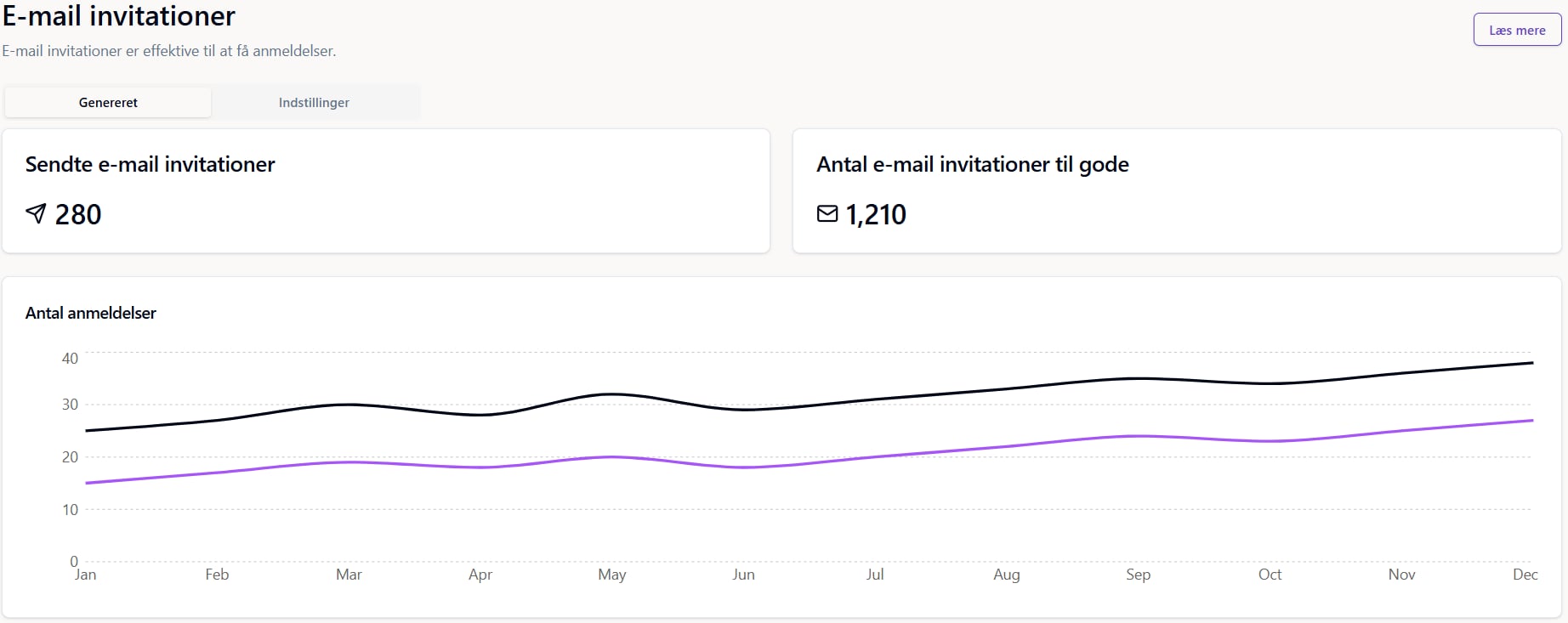Click the Jan label on the x-axis

pos(85,575)
